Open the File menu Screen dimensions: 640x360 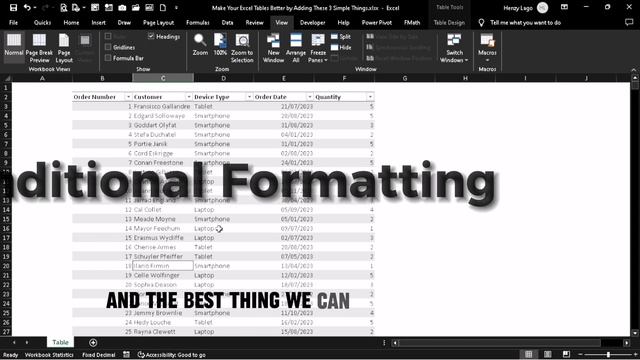[13, 22]
